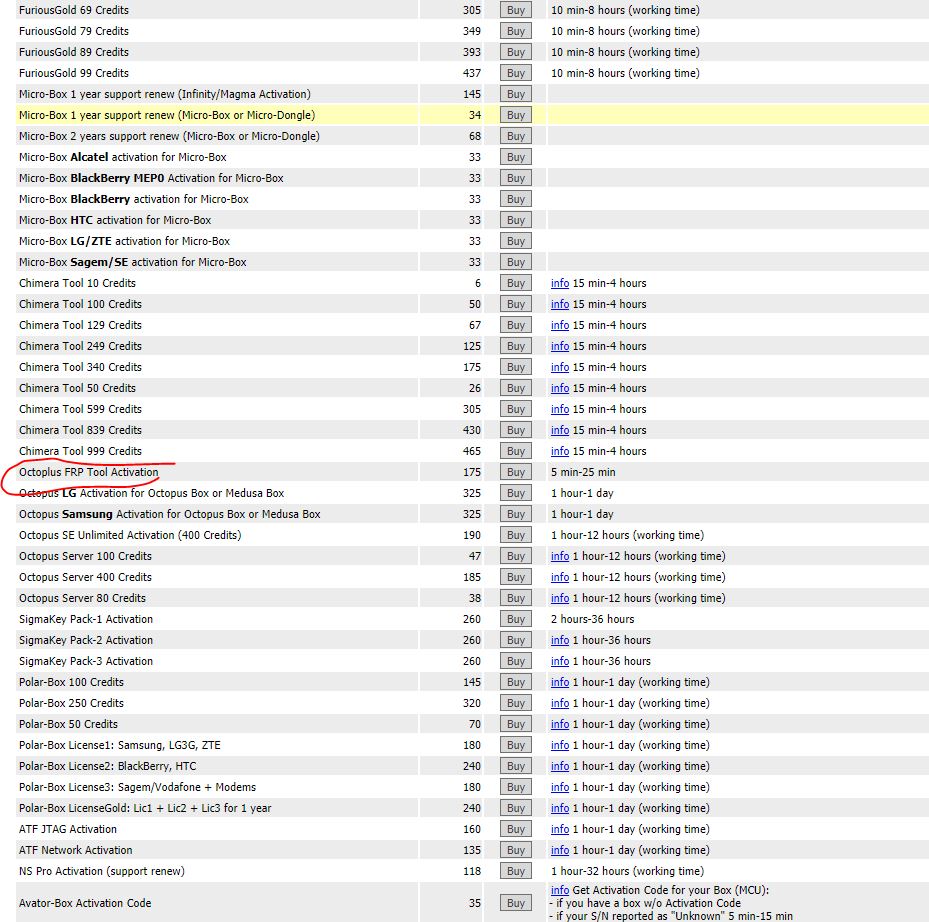The image size is (929, 922).
Task: Click 'Chimera Tool 599 Credits' product name
Action: click(80, 409)
